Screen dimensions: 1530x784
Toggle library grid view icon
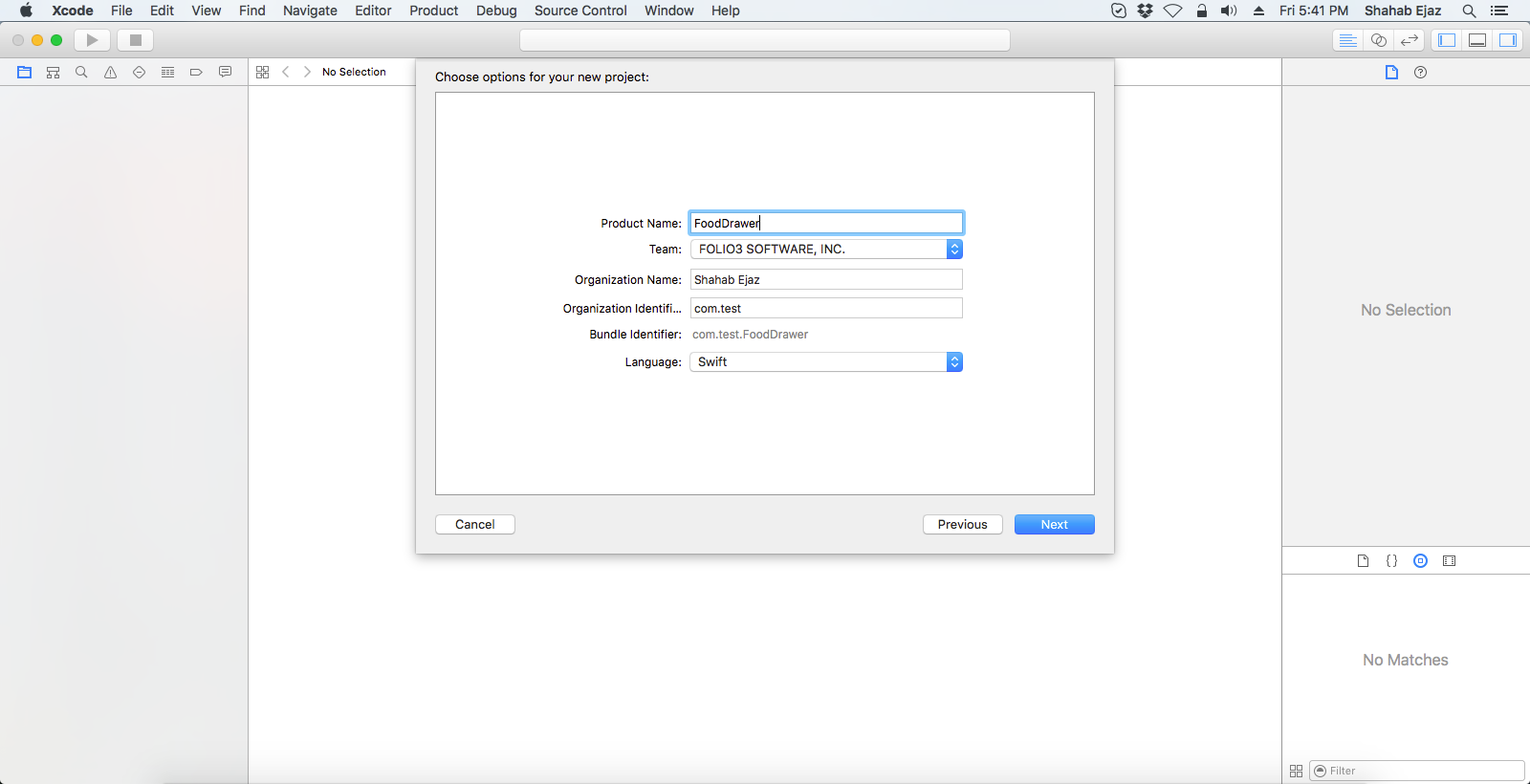(1297, 771)
